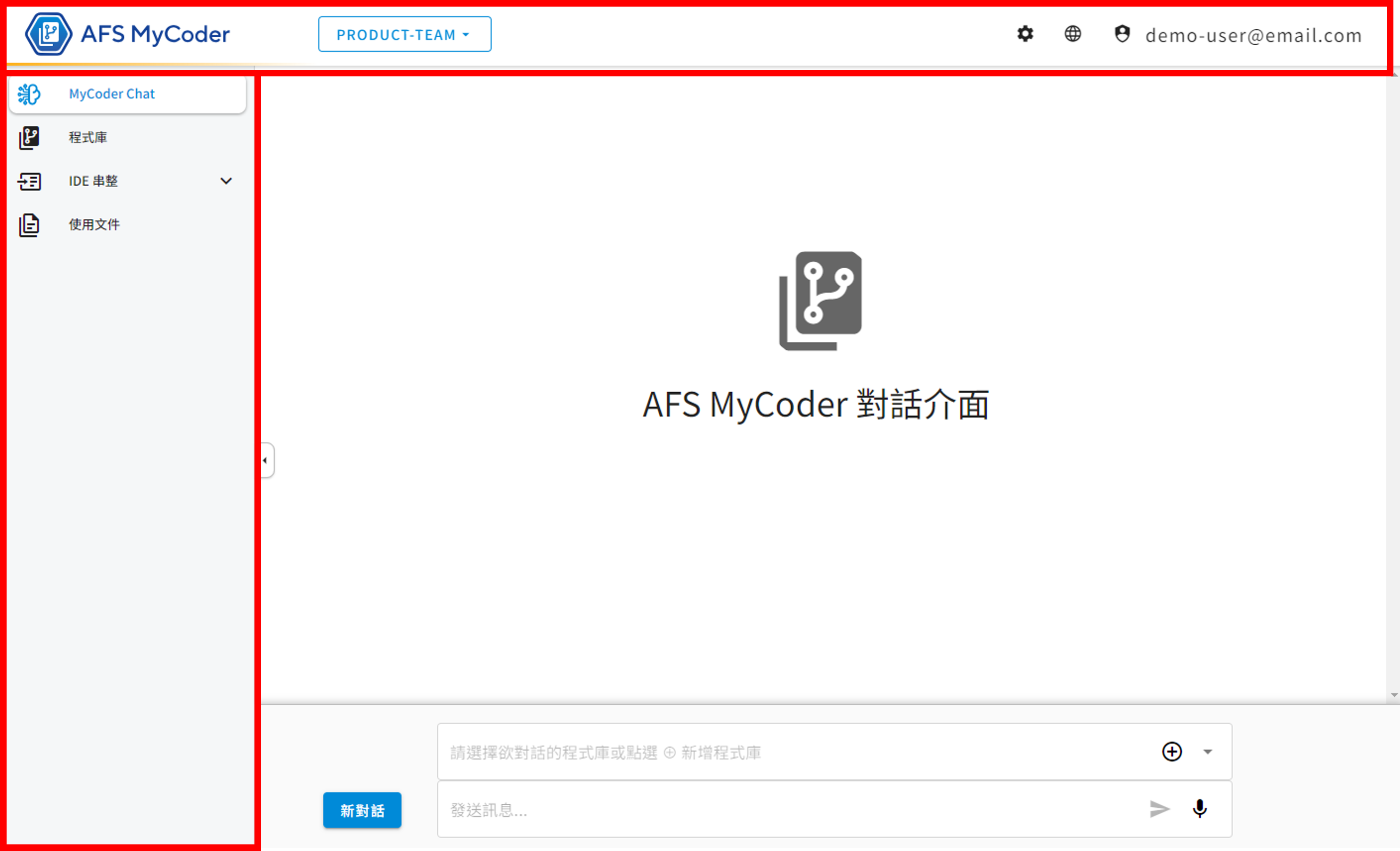
Task: Click the 程式庫 repository icon in sidebar
Action: pos(29,138)
